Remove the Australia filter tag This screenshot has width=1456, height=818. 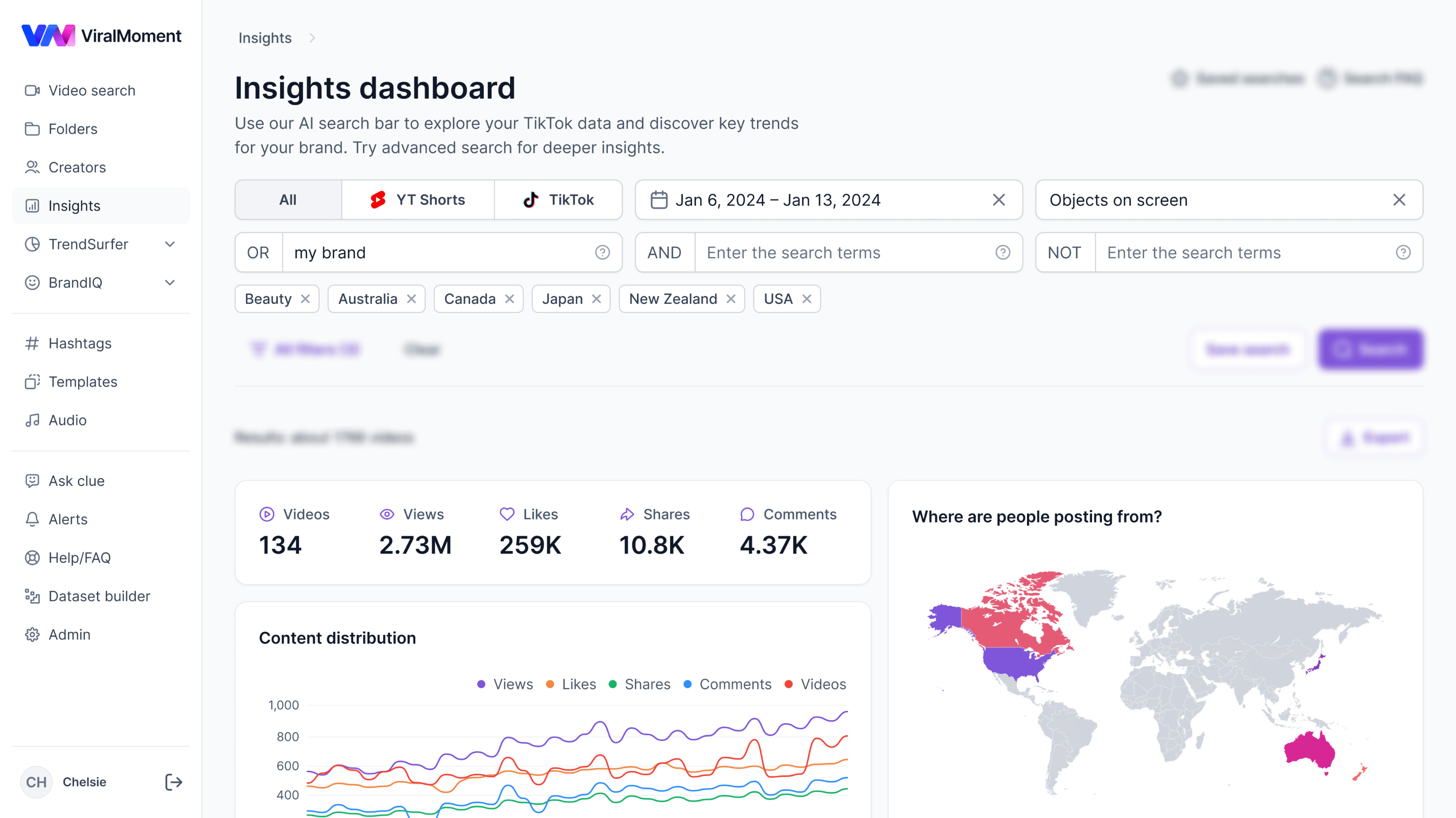411,299
